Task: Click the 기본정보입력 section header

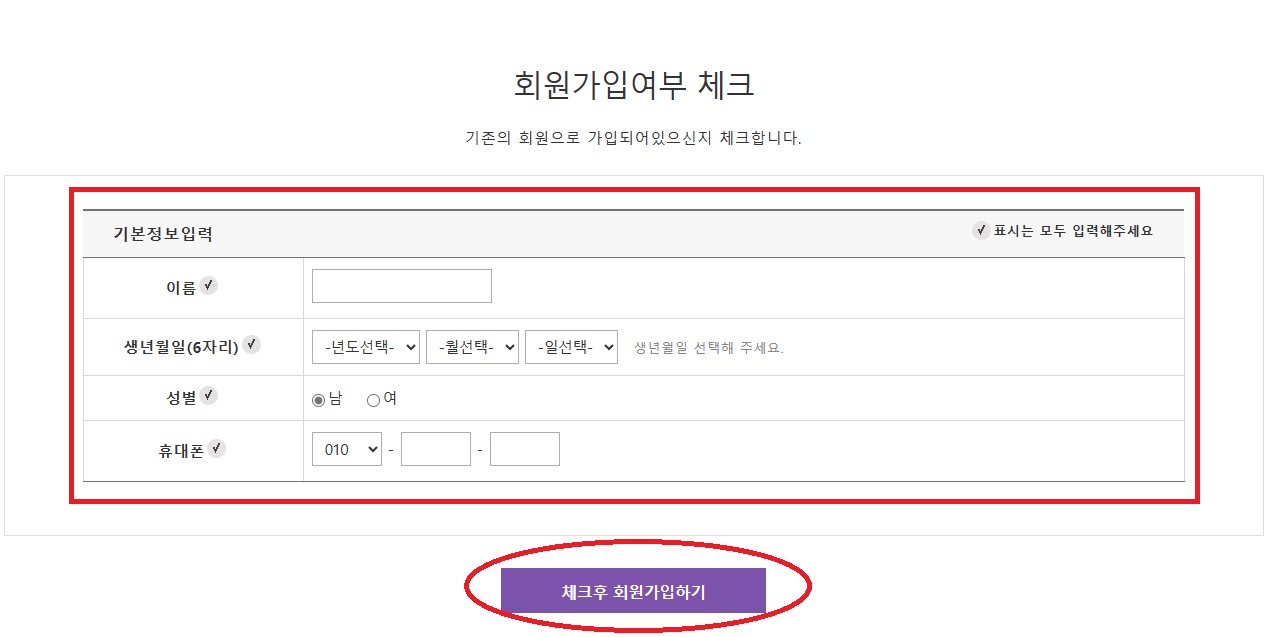Action: click(x=163, y=235)
